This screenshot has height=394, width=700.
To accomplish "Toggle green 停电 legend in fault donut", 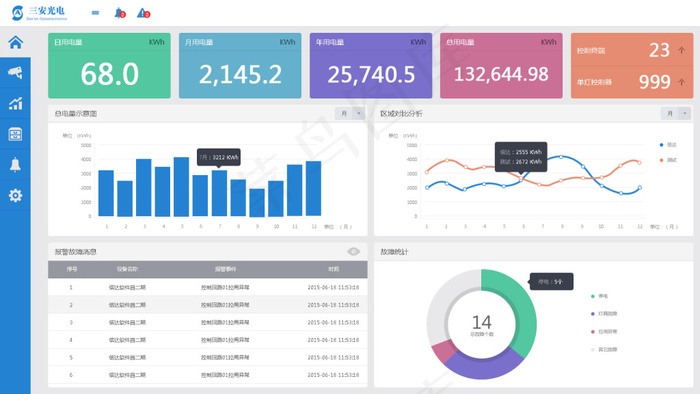I will 599,296.
